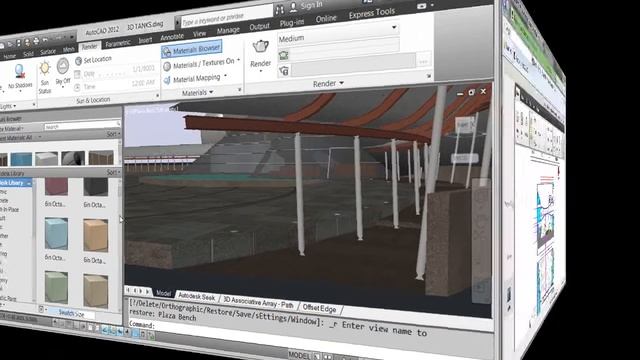
Task: Click the Save icon in the quick access toolbar
Action: click(x=19, y=42)
